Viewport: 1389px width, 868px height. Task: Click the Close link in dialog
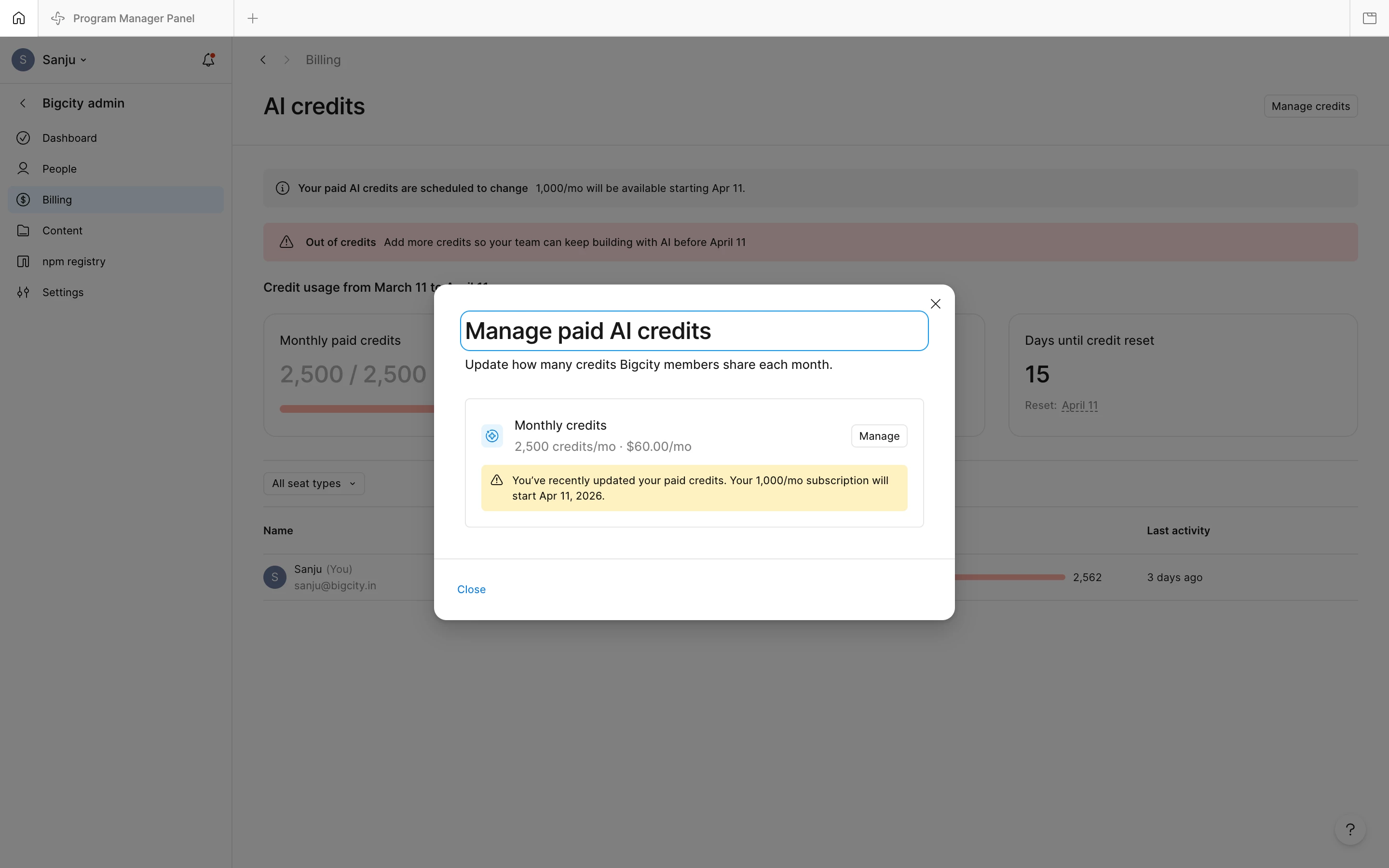[471, 590]
